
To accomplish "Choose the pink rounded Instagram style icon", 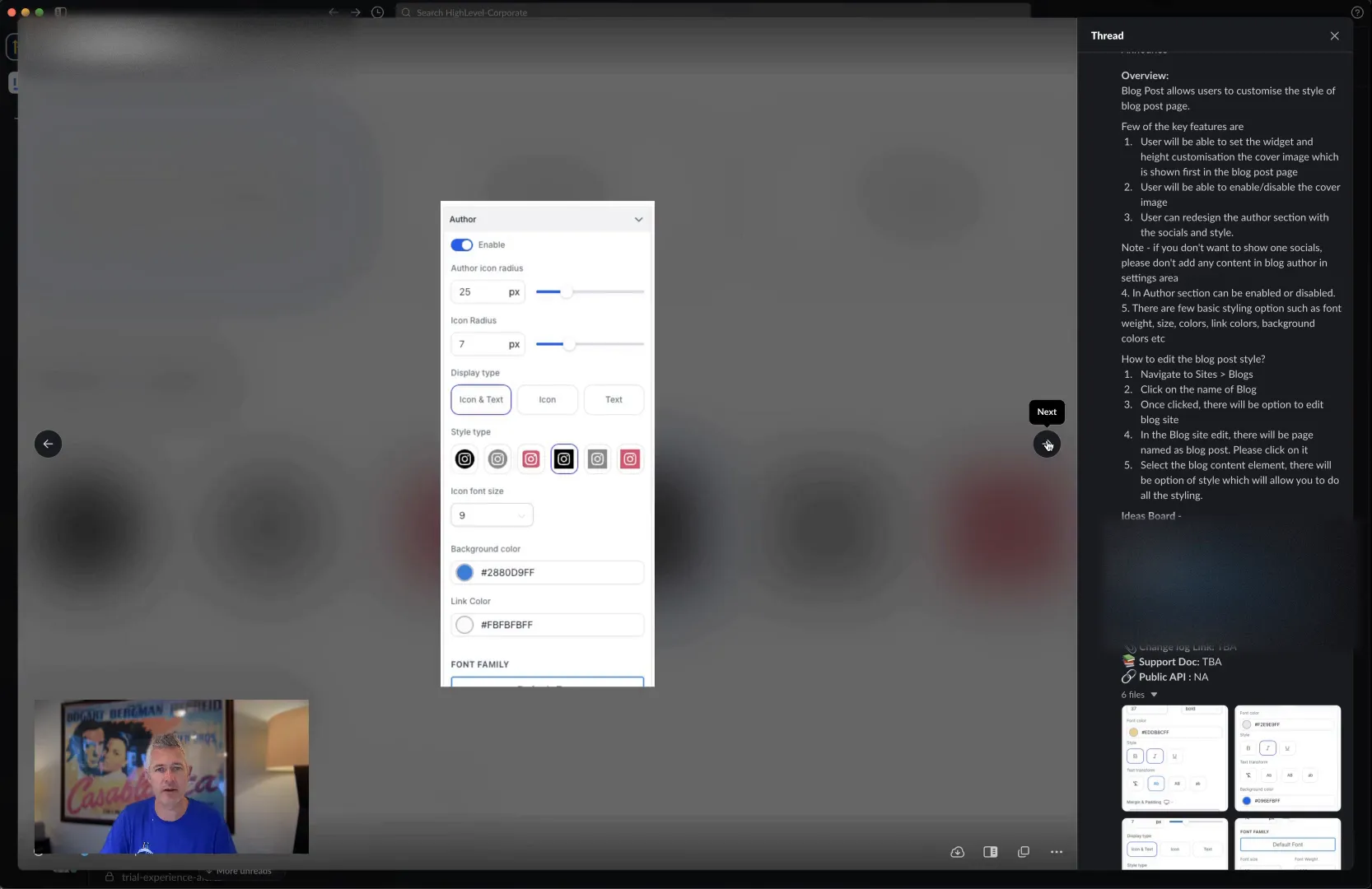I will (531, 459).
